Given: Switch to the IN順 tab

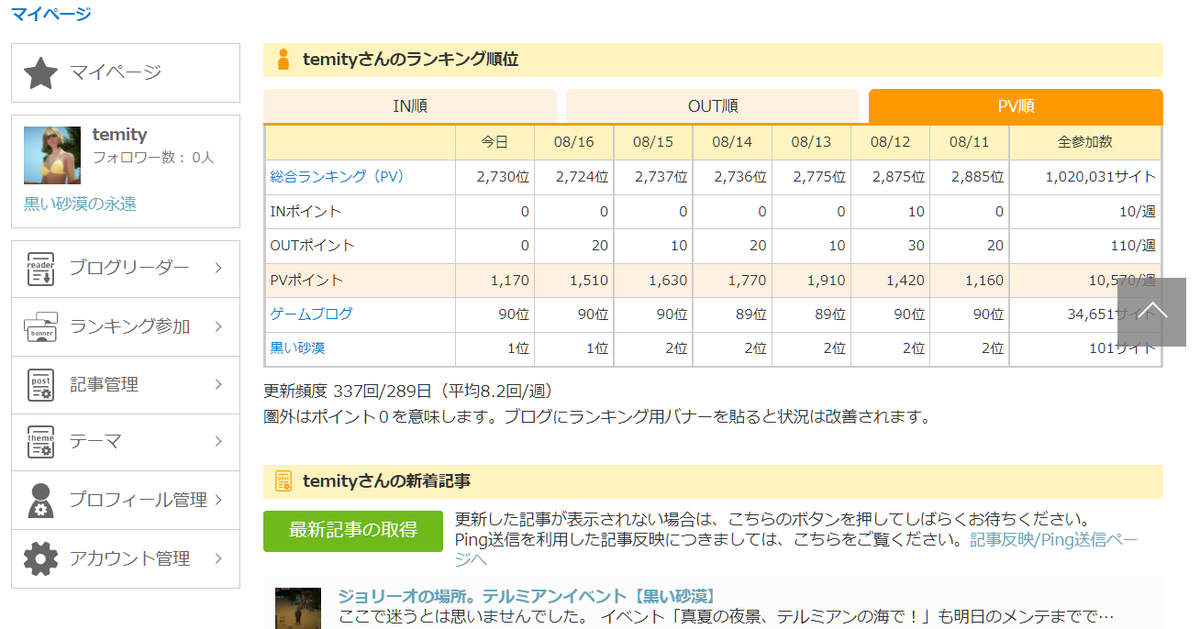Looking at the screenshot, I should coord(410,106).
